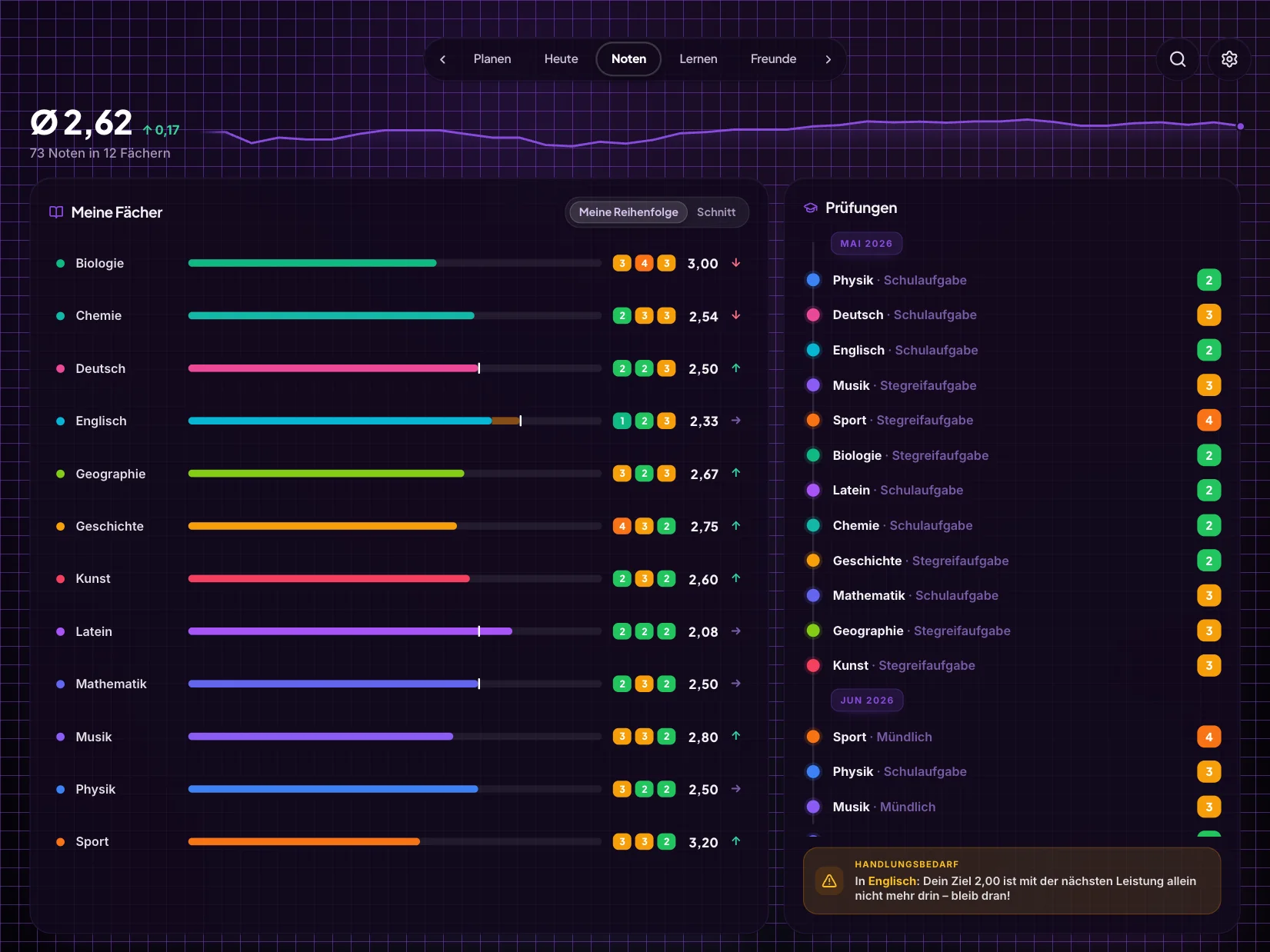Click the JUN 2026 month label

tap(867, 701)
